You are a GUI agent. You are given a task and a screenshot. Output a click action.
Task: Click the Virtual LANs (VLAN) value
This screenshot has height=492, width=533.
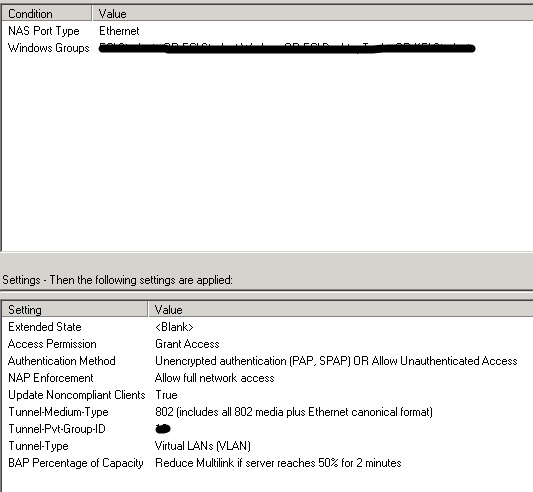click(x=203, y=446)
